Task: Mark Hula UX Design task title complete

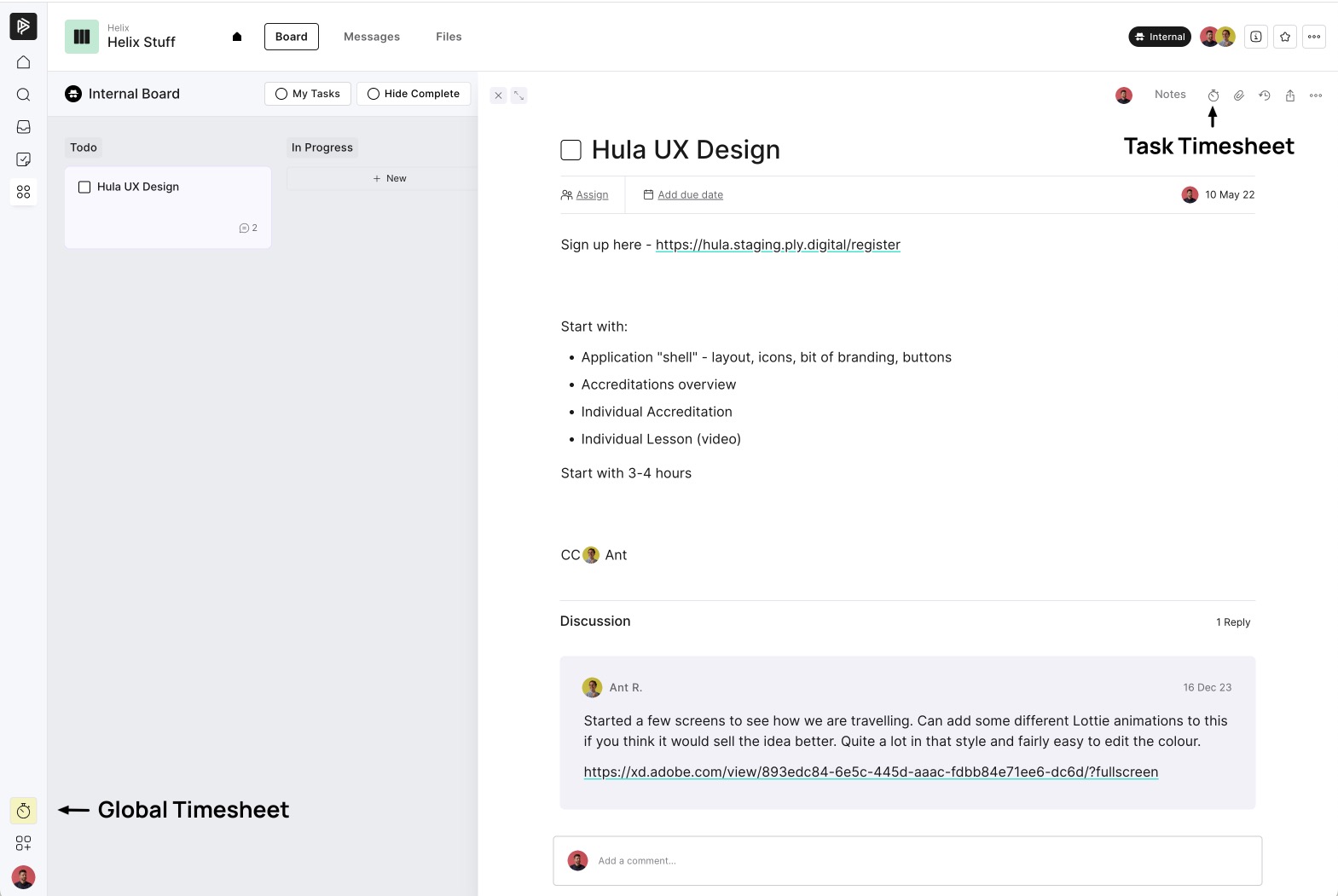Action: pos(571,150)
